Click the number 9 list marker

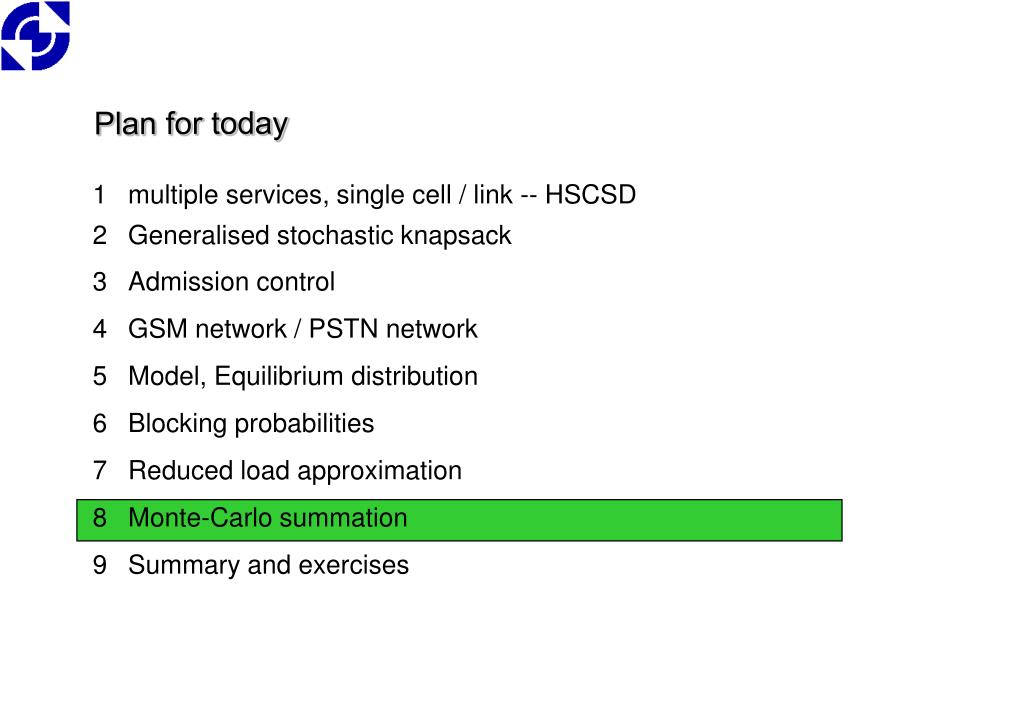(100, 565)
